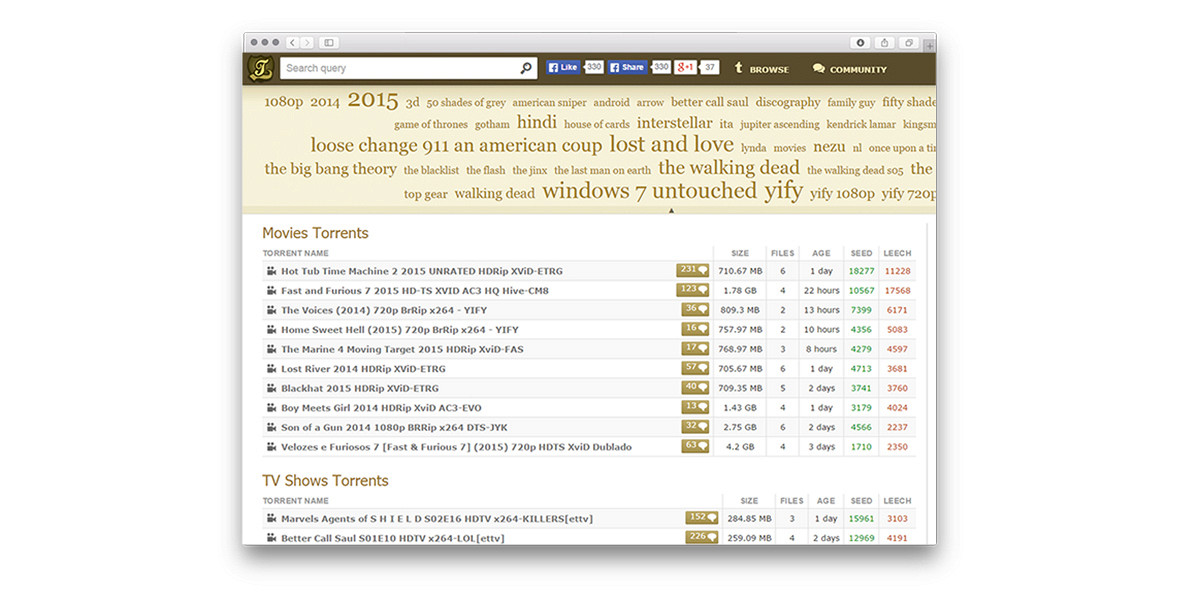This screenshot has height=600, width=1200.
Task: Click size value 710.67 MB
Action: (x=740, y=271)
